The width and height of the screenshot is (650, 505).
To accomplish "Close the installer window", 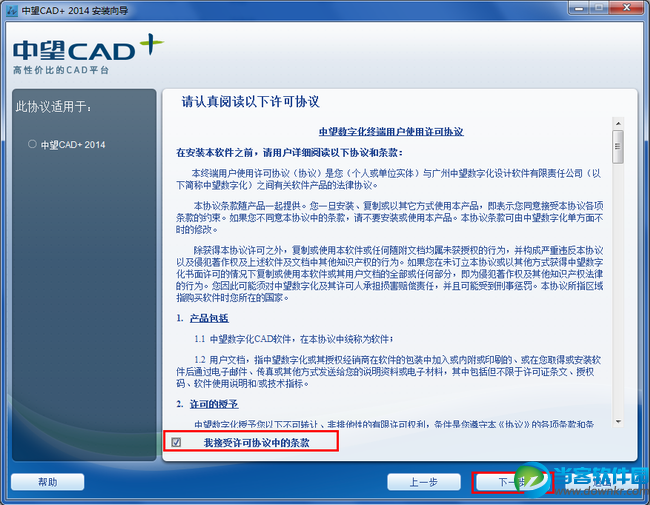I will click(x=627, y=8).
